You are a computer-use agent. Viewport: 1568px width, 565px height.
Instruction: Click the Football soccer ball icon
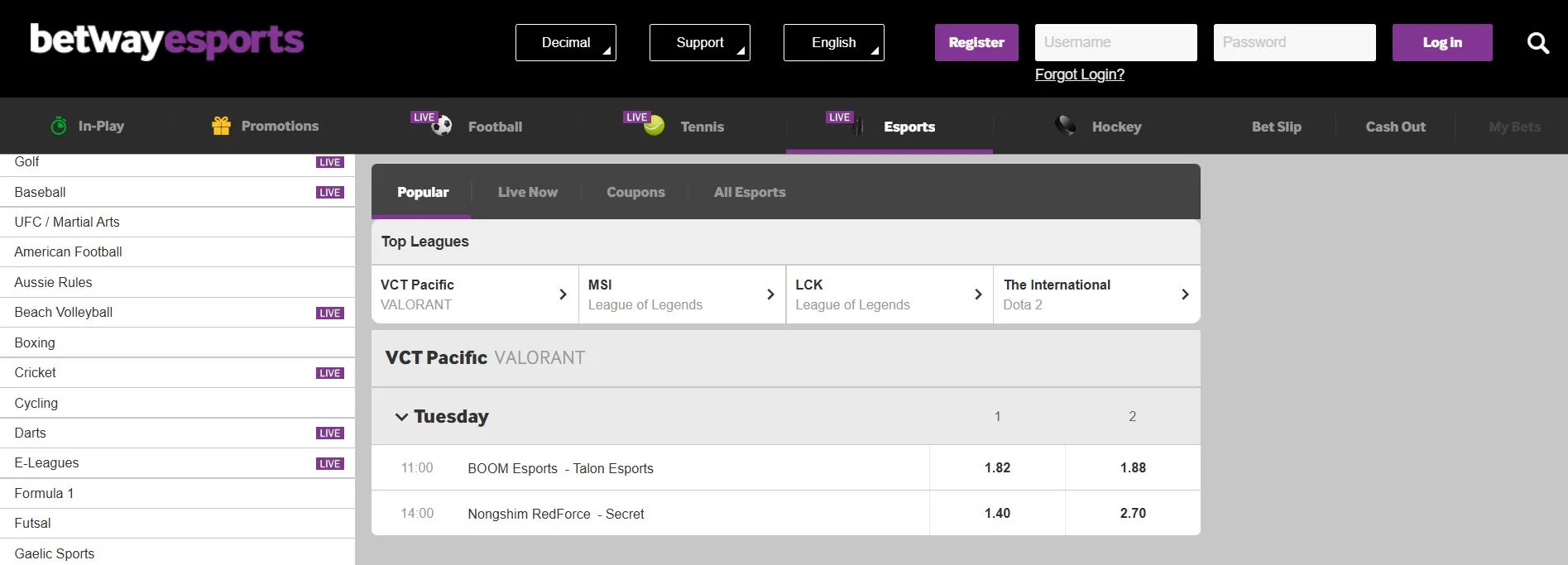tap(442, 127)
